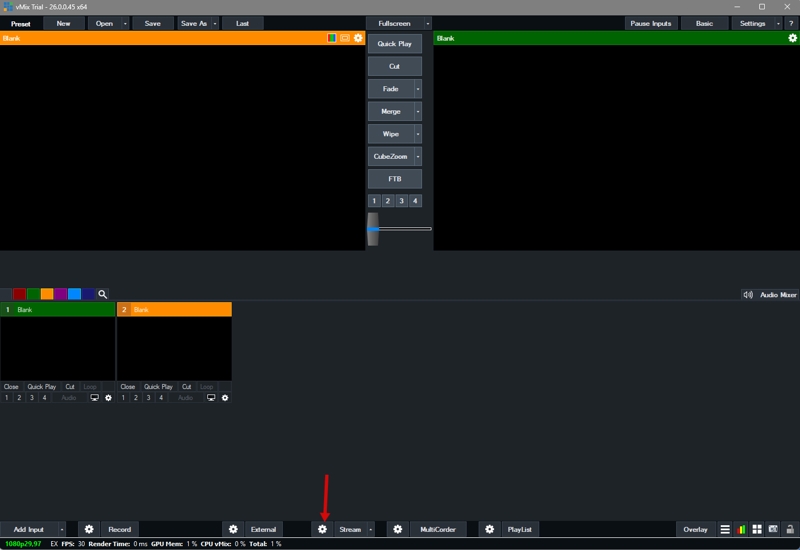The height and width of the screenshot is (550, 800).
Task: Click the four-square grid view icon
Action: 757,529
